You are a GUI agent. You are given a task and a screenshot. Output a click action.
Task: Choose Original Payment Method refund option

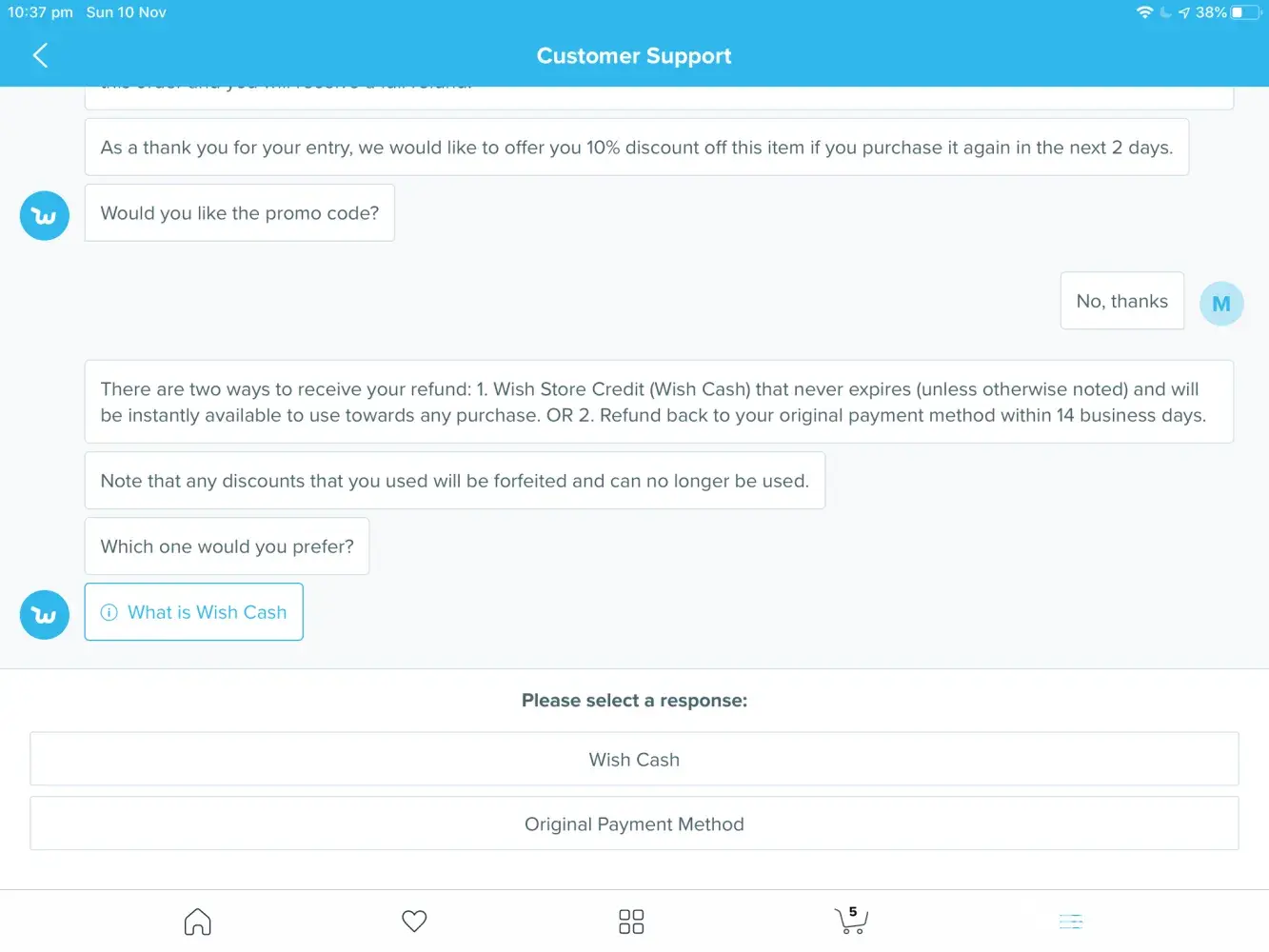634,824
